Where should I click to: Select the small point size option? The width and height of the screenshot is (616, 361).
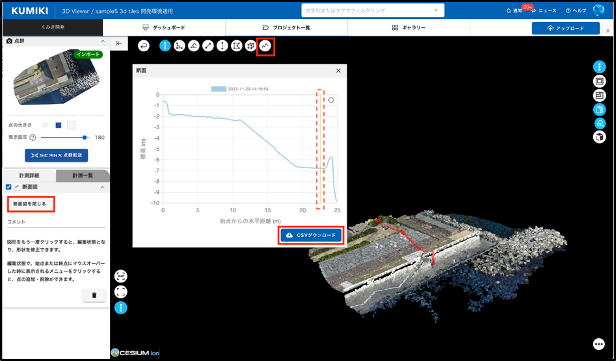click(x=45, y=125)
